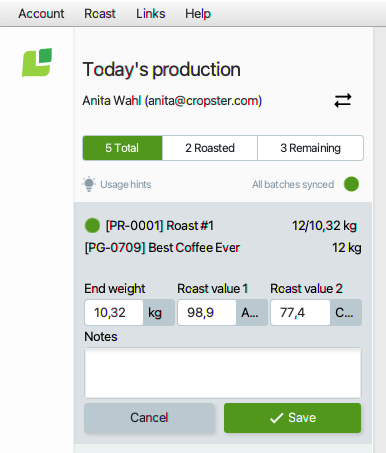
Task: Open the Help menu
Action: click(198, 14)
